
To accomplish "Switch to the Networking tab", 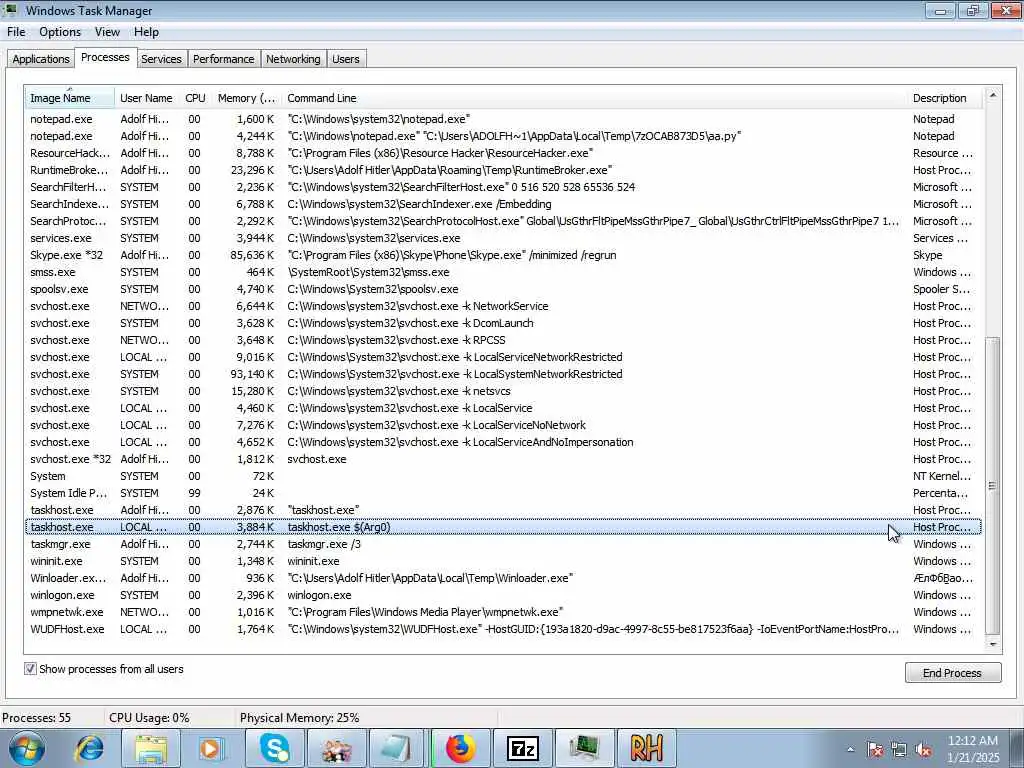I will coord(293,59).
